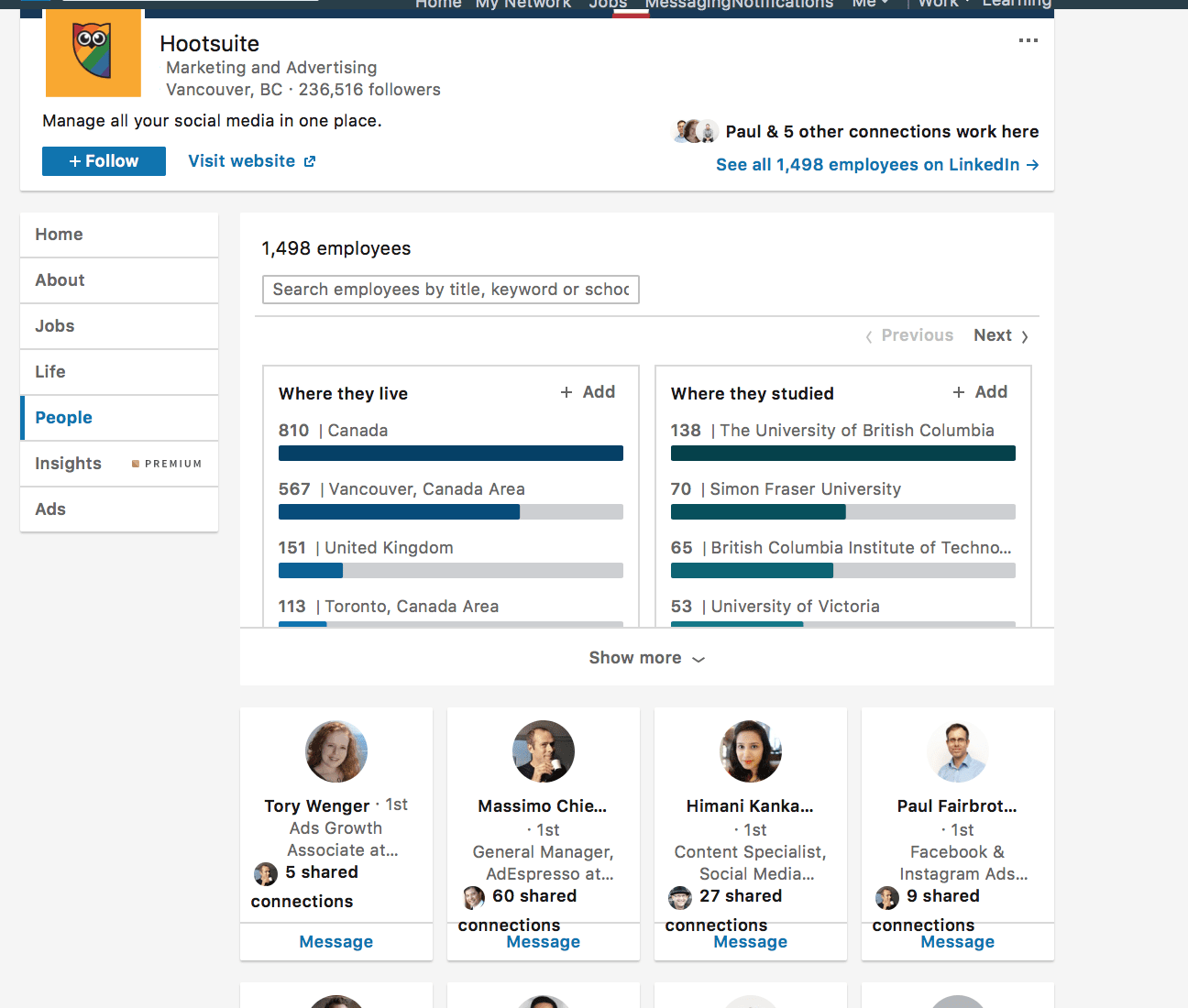The width and height of the screenshot is (1188, 1008).
Task: Click the Himani Kanka... name
Action: 750,806
